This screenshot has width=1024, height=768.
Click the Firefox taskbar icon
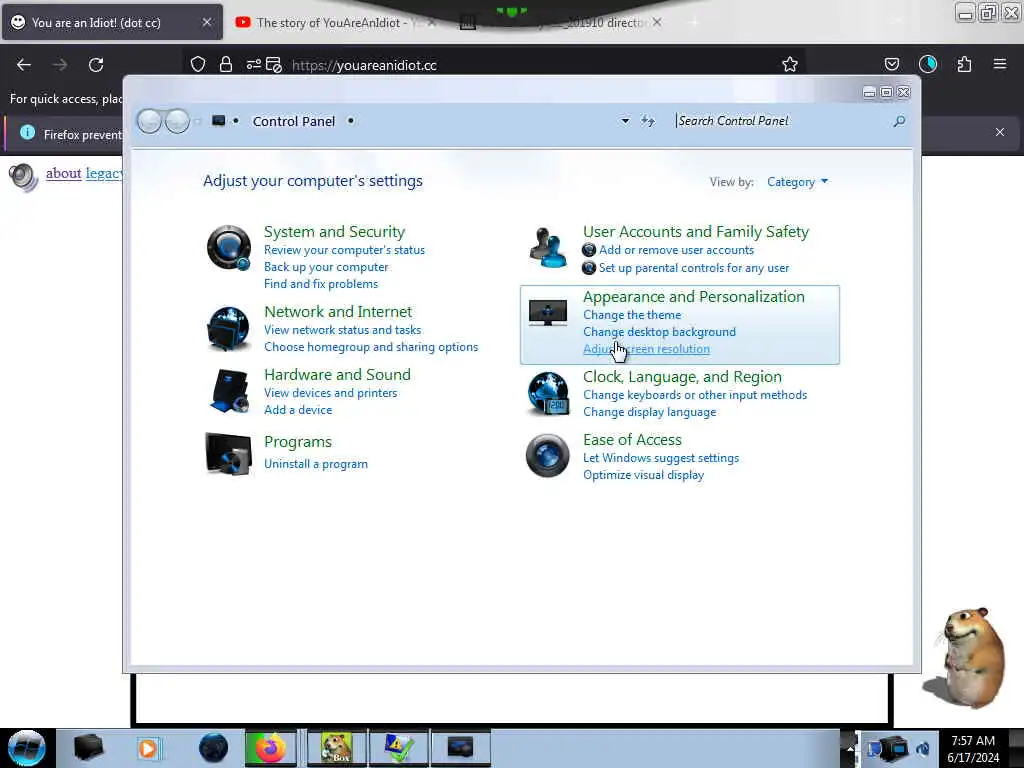[x=270, y=748]
